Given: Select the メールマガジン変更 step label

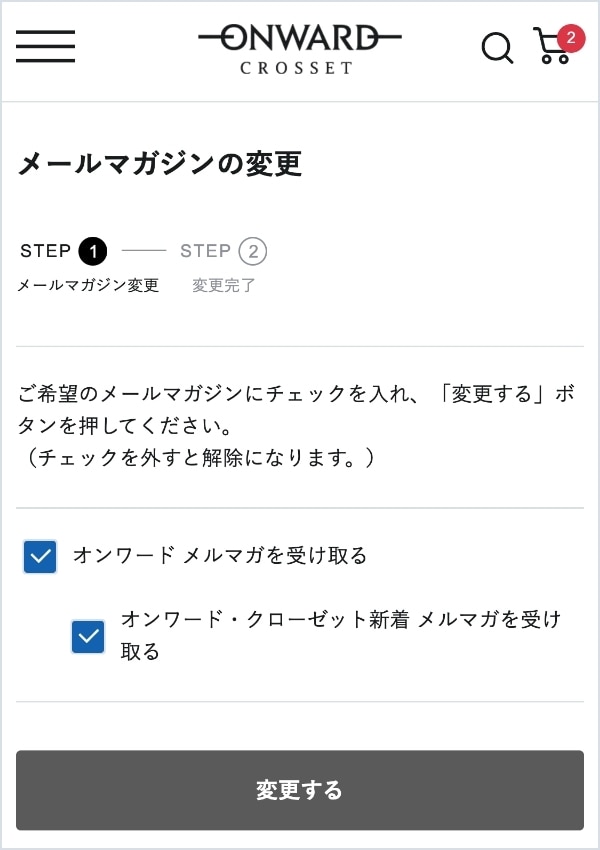Looking at the screenshot, I should [88, 285].
